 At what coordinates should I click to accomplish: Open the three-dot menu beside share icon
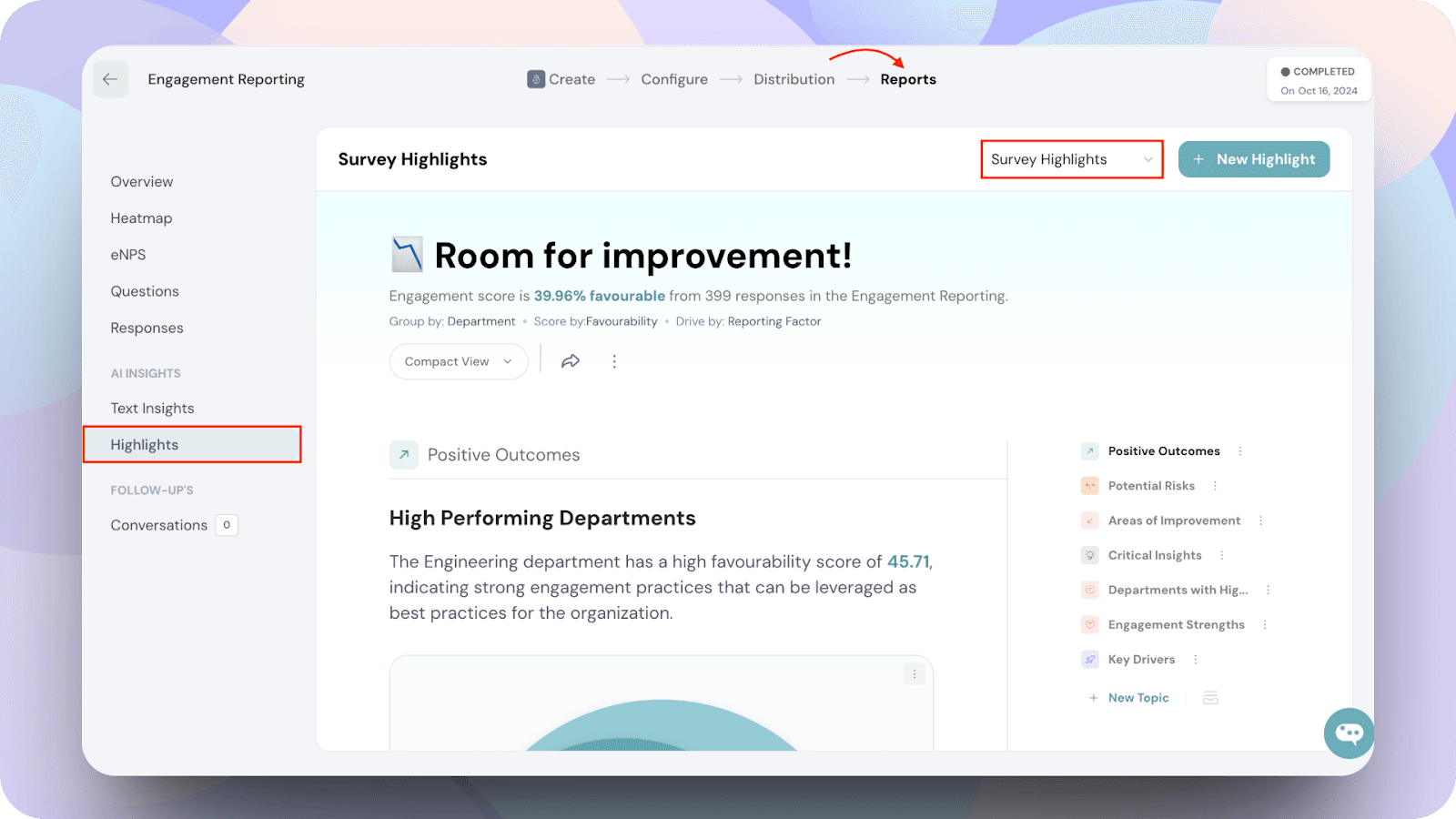point(614,361)
